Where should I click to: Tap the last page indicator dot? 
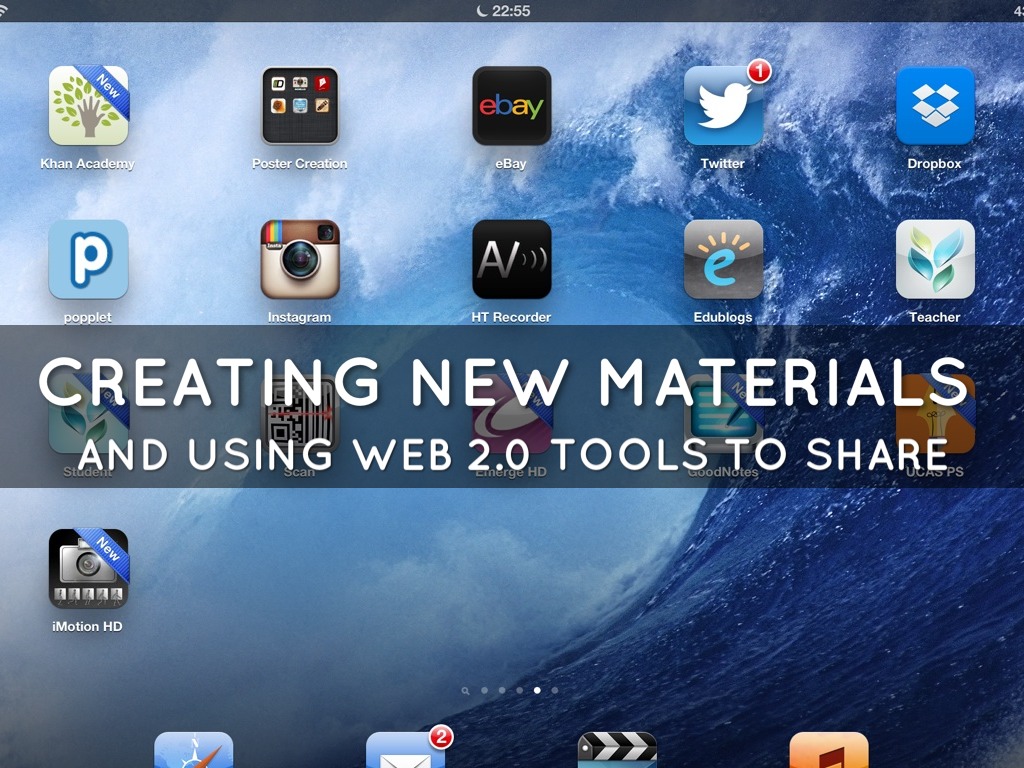pyautogui.click(x=555, y=690)
